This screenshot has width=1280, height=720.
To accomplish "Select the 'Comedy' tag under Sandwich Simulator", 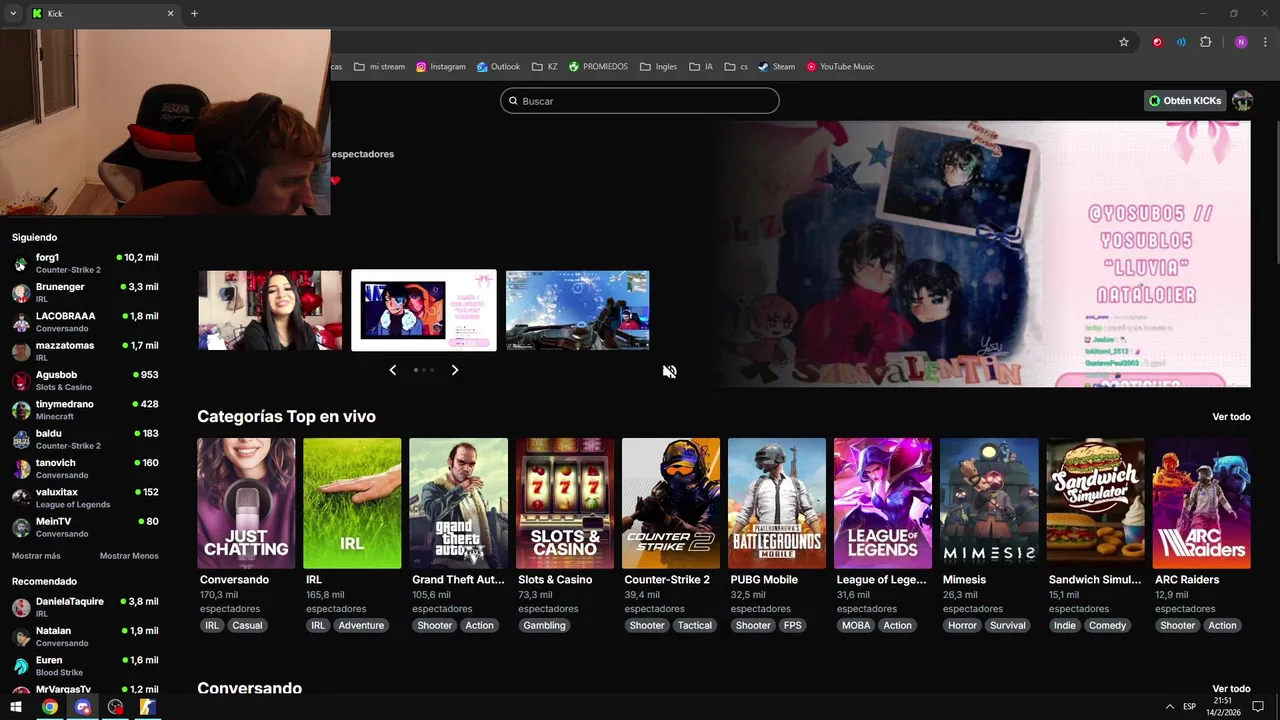I will [1107, 626].
